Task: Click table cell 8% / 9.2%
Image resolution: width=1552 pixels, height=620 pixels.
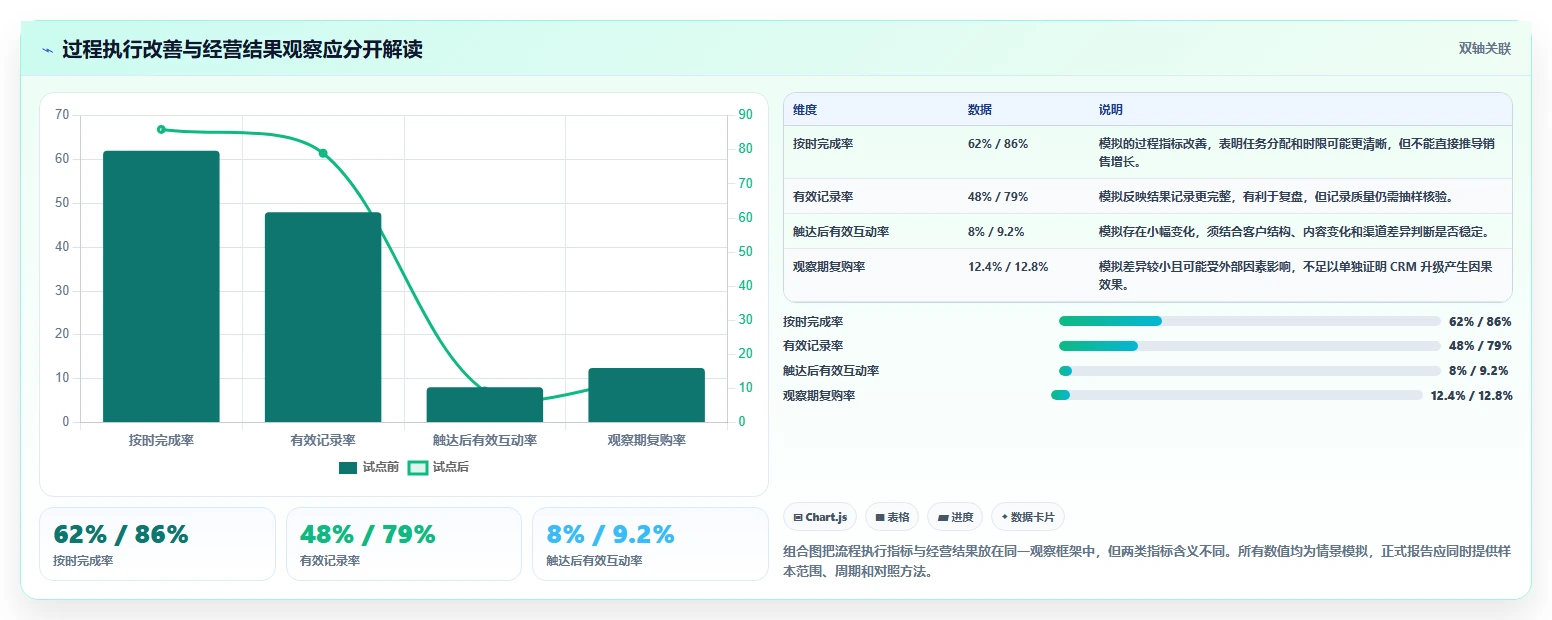Action: pyautogui.click(x=996, y=232)
